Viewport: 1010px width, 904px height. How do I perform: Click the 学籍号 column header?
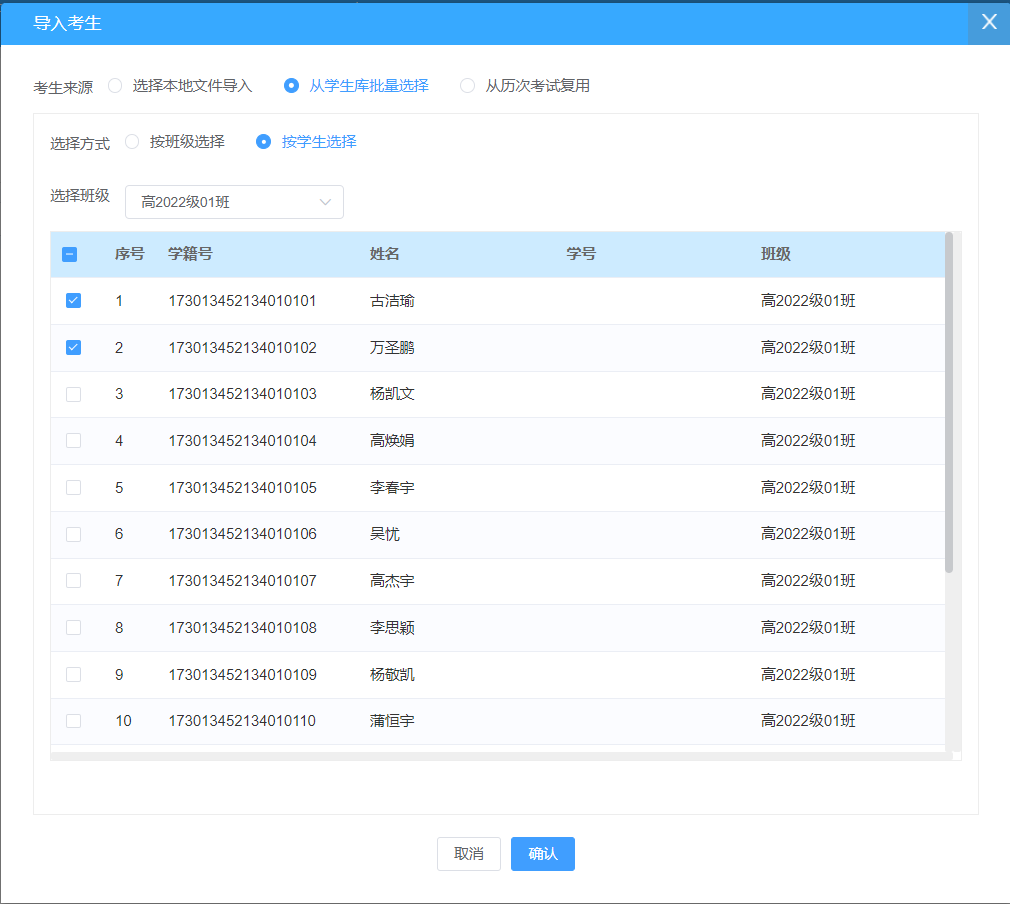tap(190, 254)
